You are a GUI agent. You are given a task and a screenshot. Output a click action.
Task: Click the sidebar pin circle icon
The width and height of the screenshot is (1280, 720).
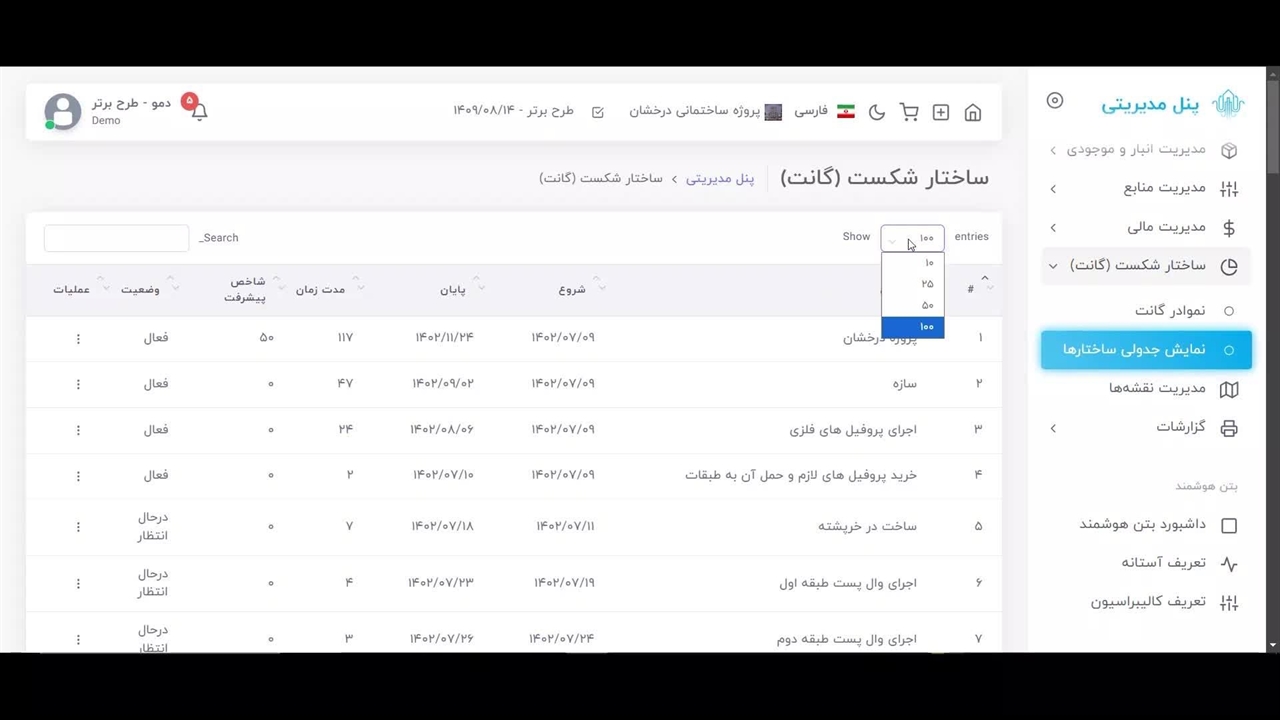pyautogui.click(x=1054, y=101)
